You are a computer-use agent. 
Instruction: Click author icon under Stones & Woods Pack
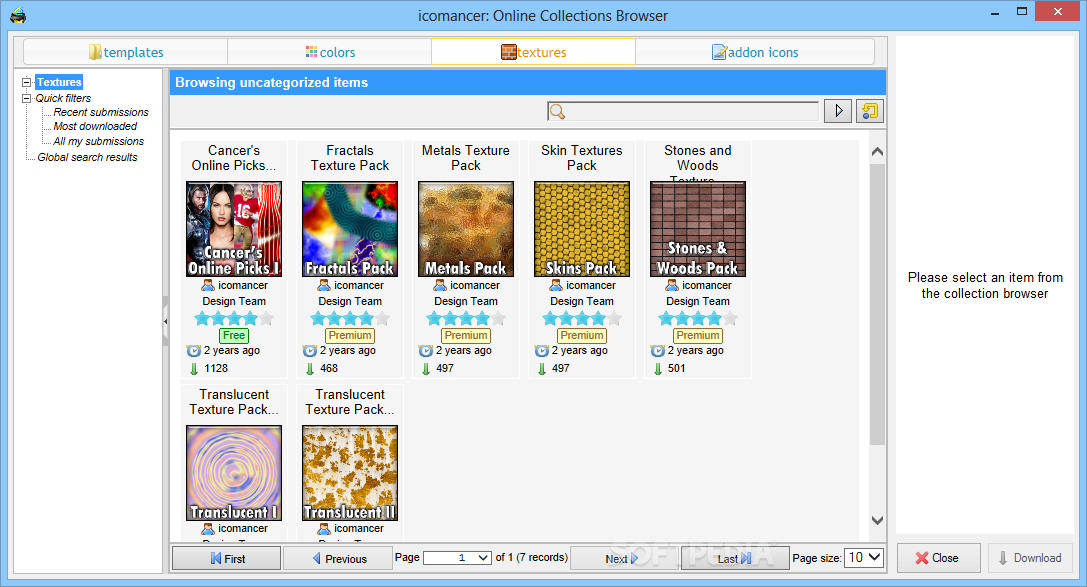coord(672,286)
